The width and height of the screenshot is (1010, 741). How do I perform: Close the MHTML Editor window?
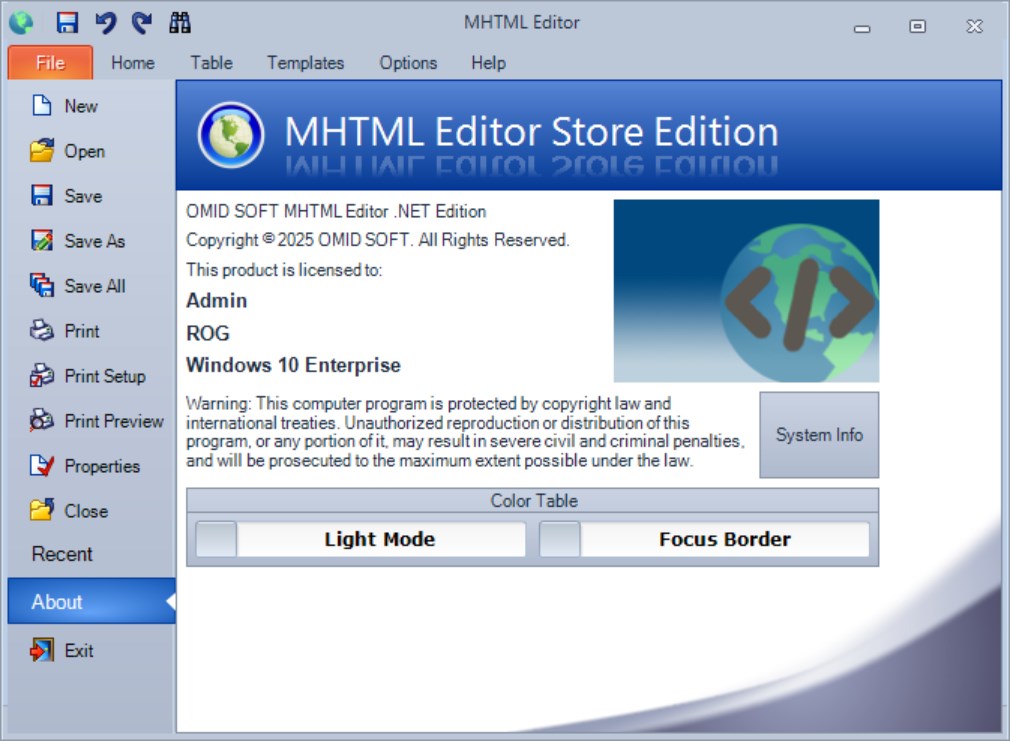pos(974,26)
